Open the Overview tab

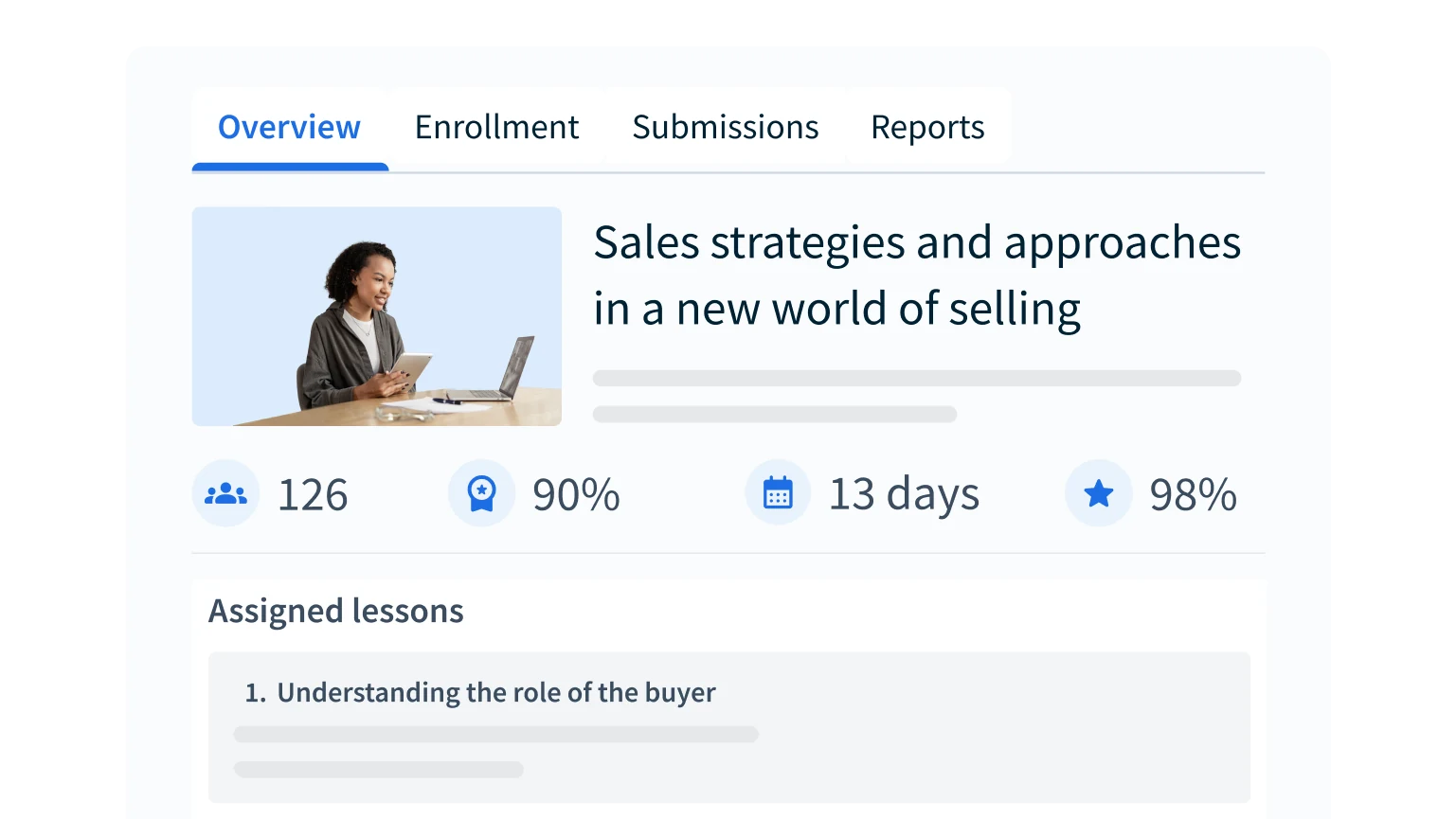(x=289, y=128)
